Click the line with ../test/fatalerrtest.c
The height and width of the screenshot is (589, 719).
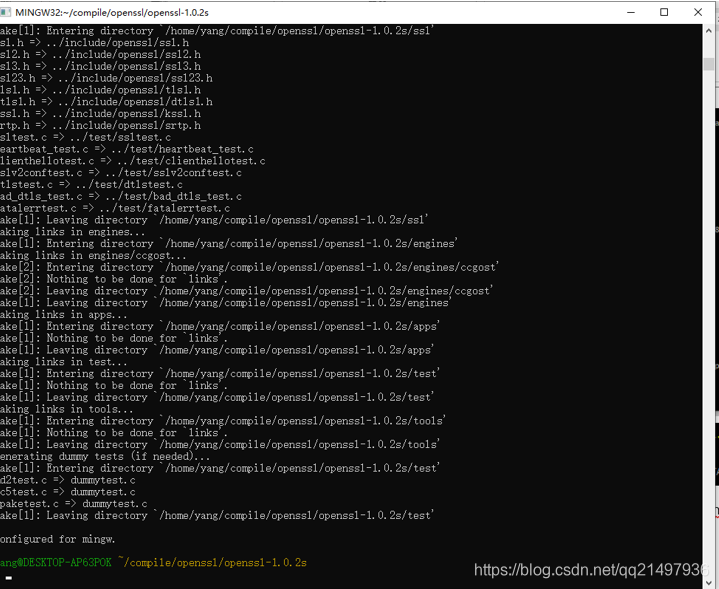tap(115, 208)
